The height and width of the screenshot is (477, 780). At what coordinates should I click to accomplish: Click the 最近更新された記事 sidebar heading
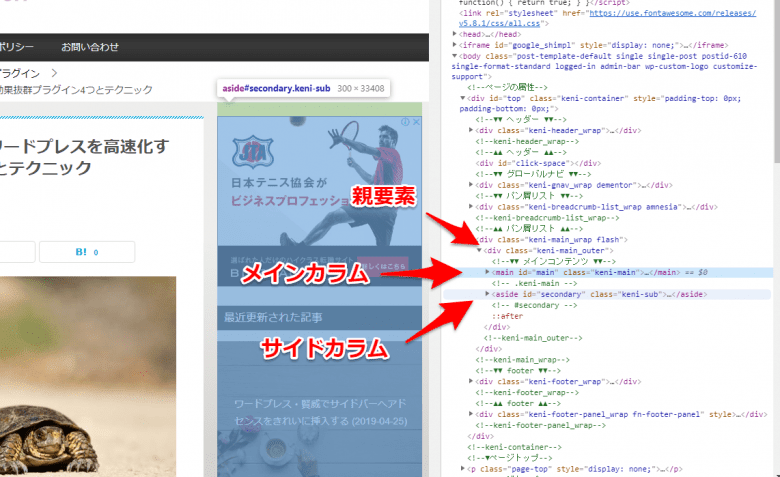tap(319, 317)
